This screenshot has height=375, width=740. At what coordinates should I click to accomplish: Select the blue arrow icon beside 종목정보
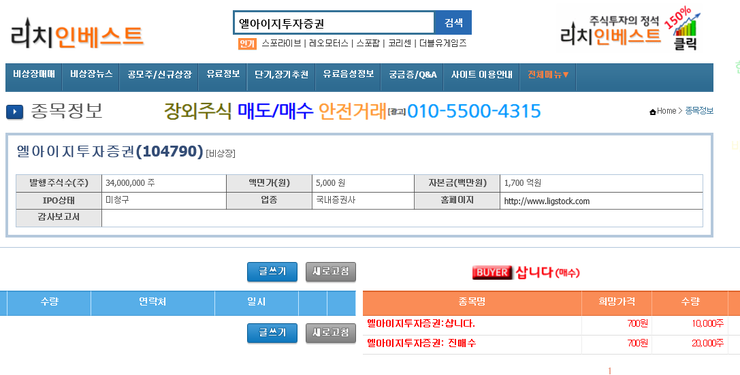coord(14,112)
